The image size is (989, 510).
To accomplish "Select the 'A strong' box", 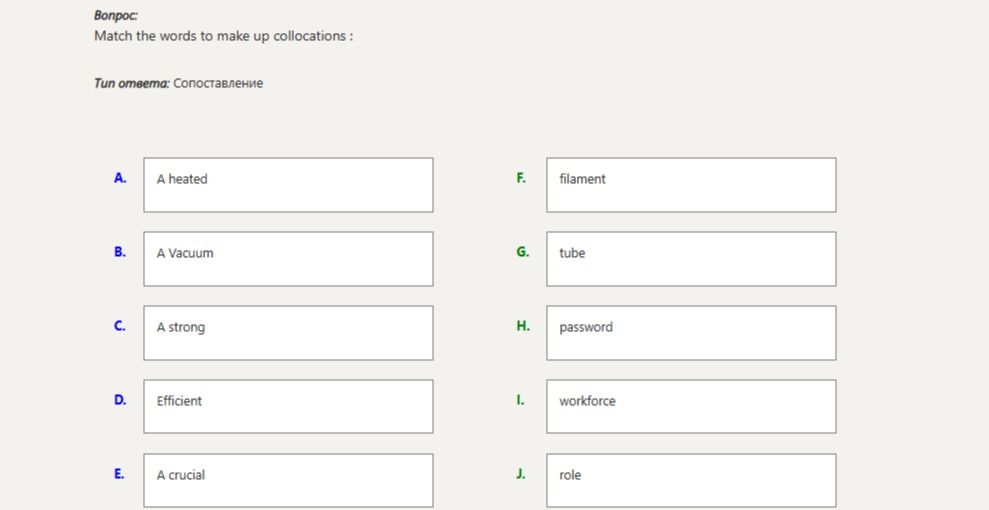I will [x=288, y=333].
